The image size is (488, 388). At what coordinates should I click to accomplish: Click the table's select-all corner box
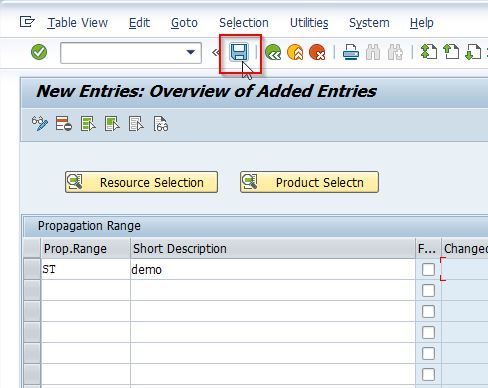[32, 248]
